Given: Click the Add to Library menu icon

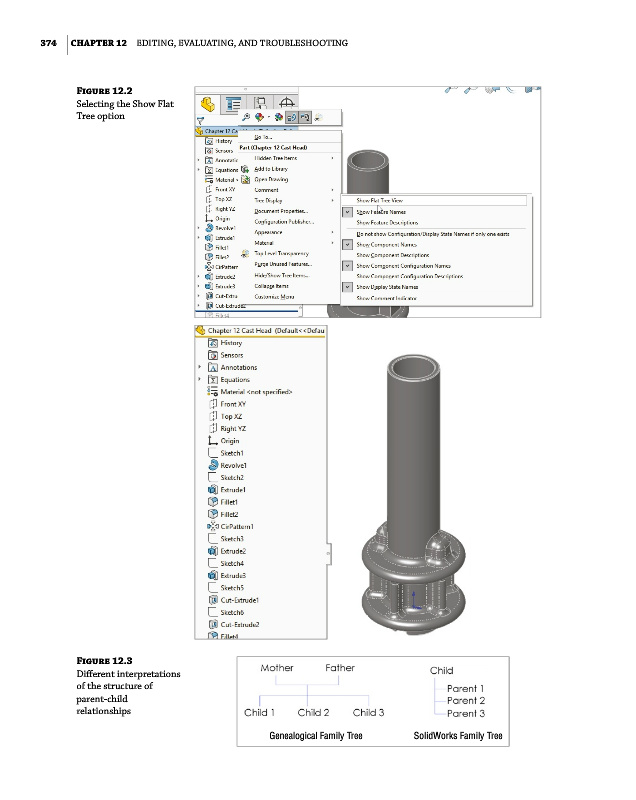Looking at the screenshot, I should point(245,169).
